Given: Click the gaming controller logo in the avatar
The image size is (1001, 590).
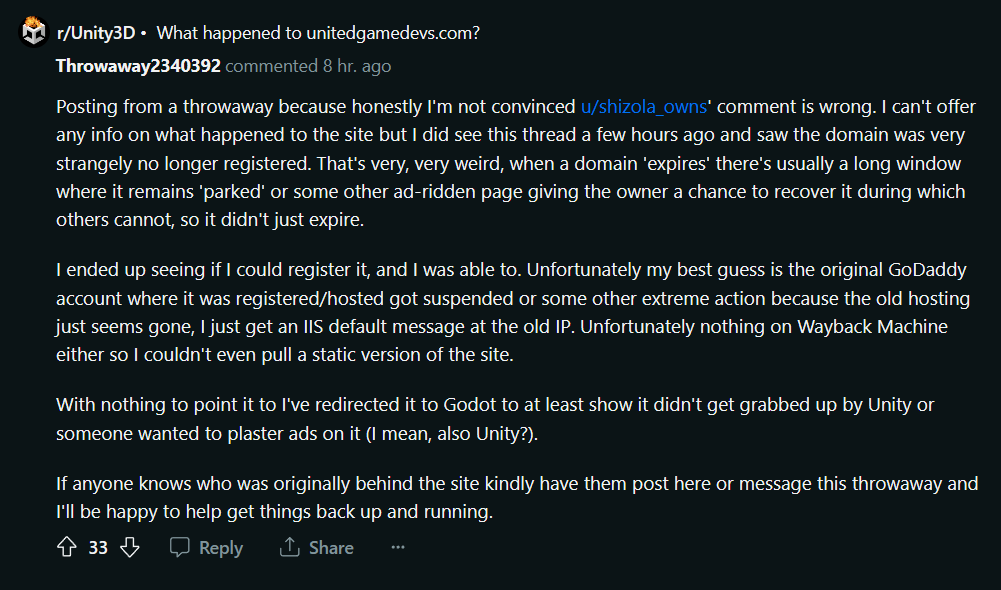Looking at the screenshot, I should coord(33,31).
